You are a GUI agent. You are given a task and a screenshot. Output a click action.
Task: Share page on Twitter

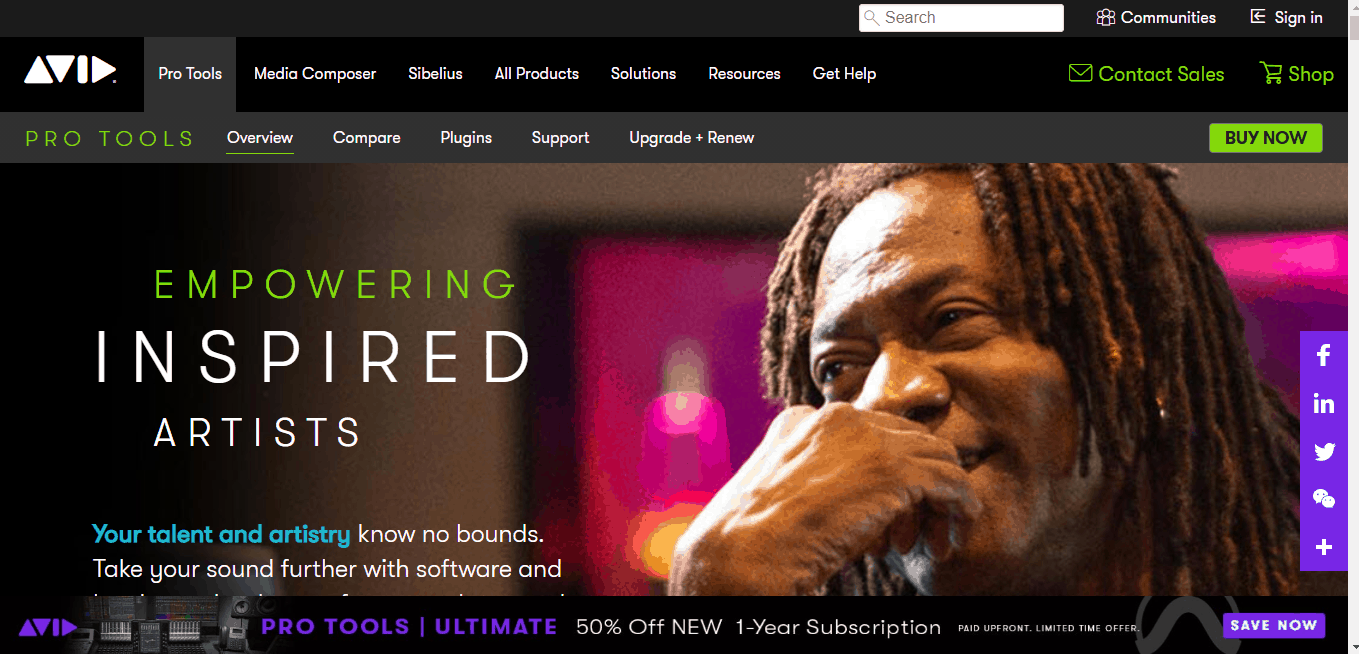1324,451
